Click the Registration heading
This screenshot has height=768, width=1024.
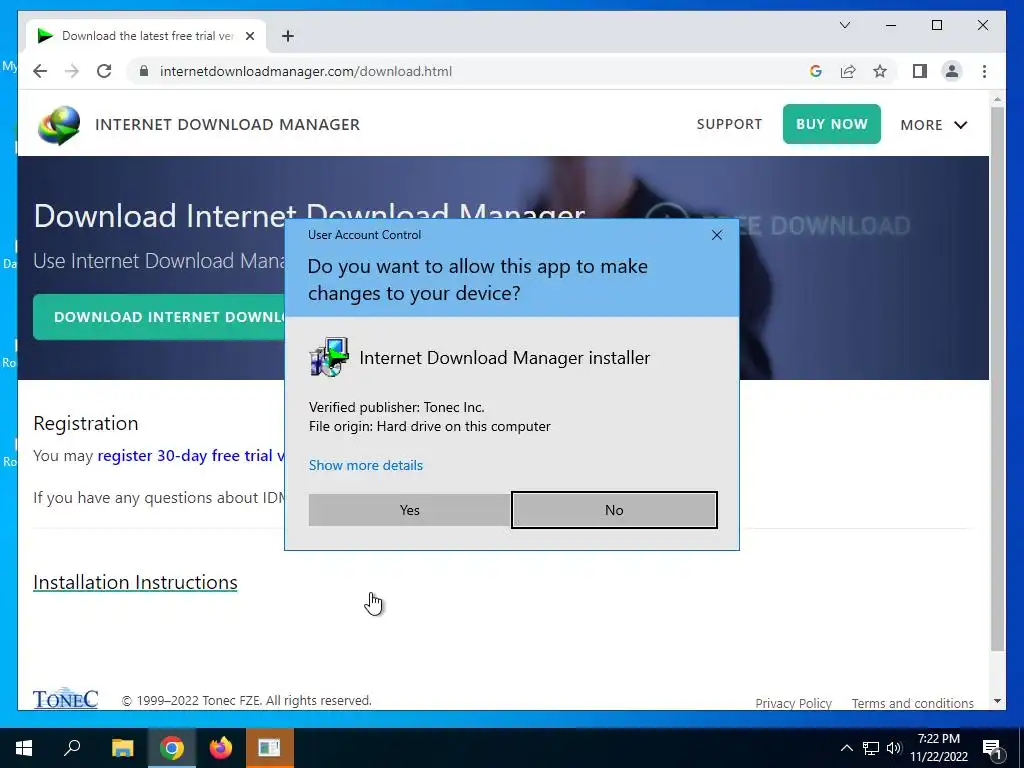[x=86, y=423]
